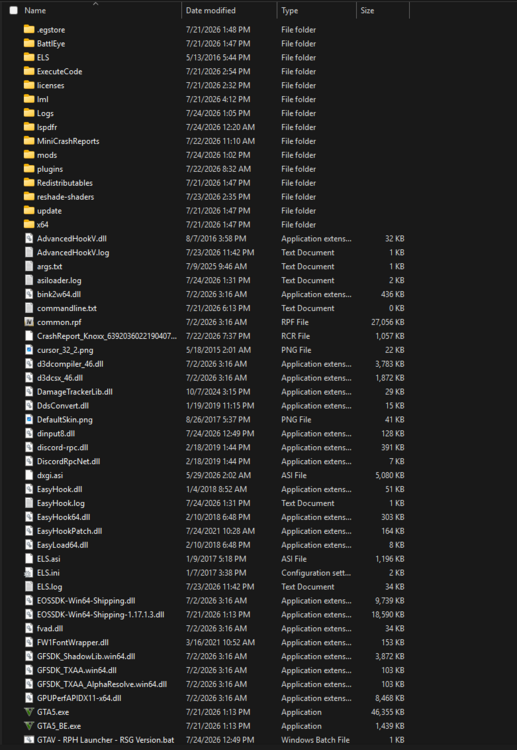The width and height of the screenshot is (517, 750).
Task: Select the DefaultSkin.png file icon
Action: click(29, 419)
